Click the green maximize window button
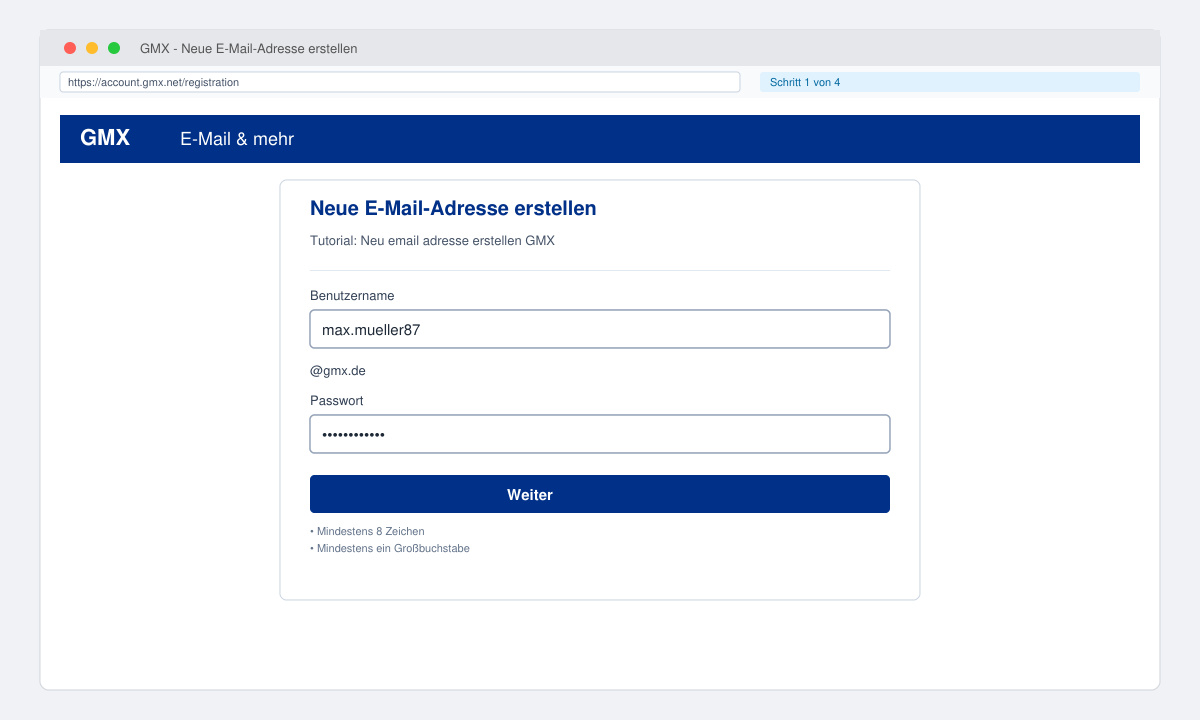The width and height of the screenshot is (1200, 720). (x=114, y=48)
